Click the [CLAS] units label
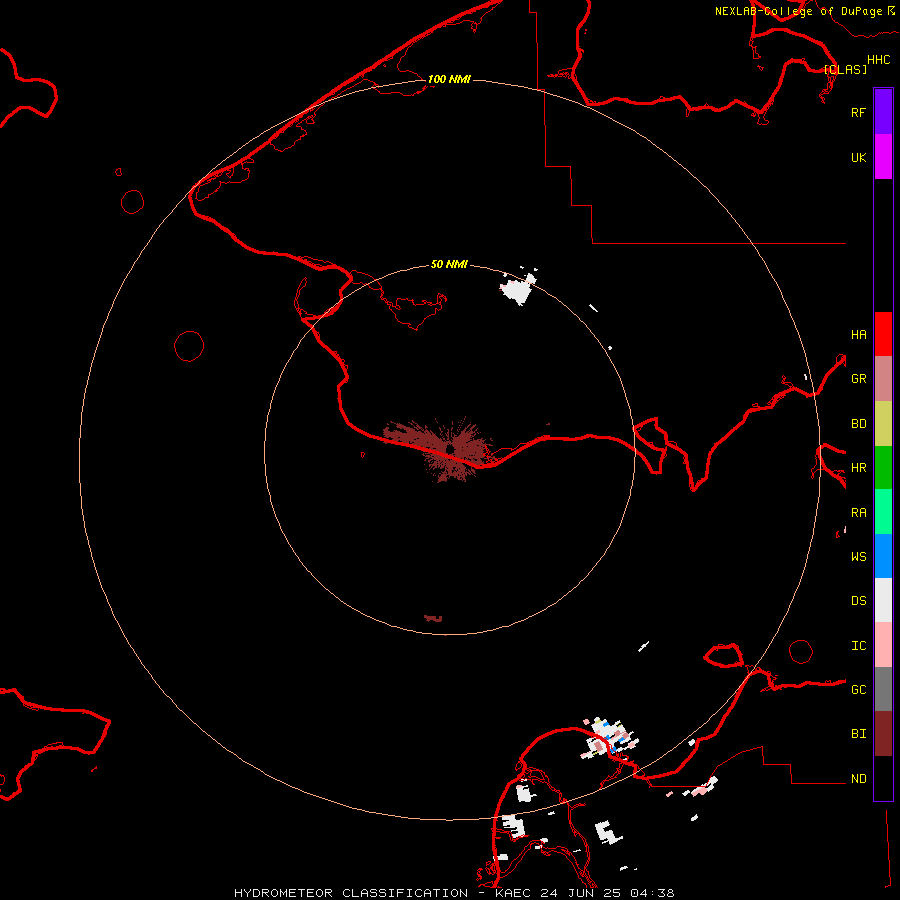 845,69
